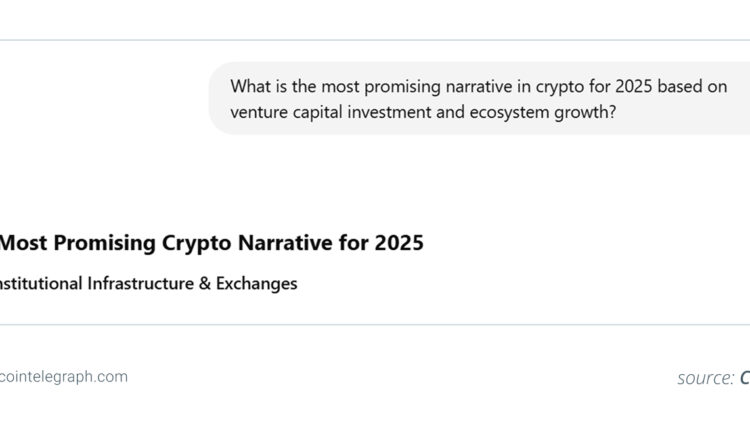Click the word "Infrastructure" in the subheading

141,283
